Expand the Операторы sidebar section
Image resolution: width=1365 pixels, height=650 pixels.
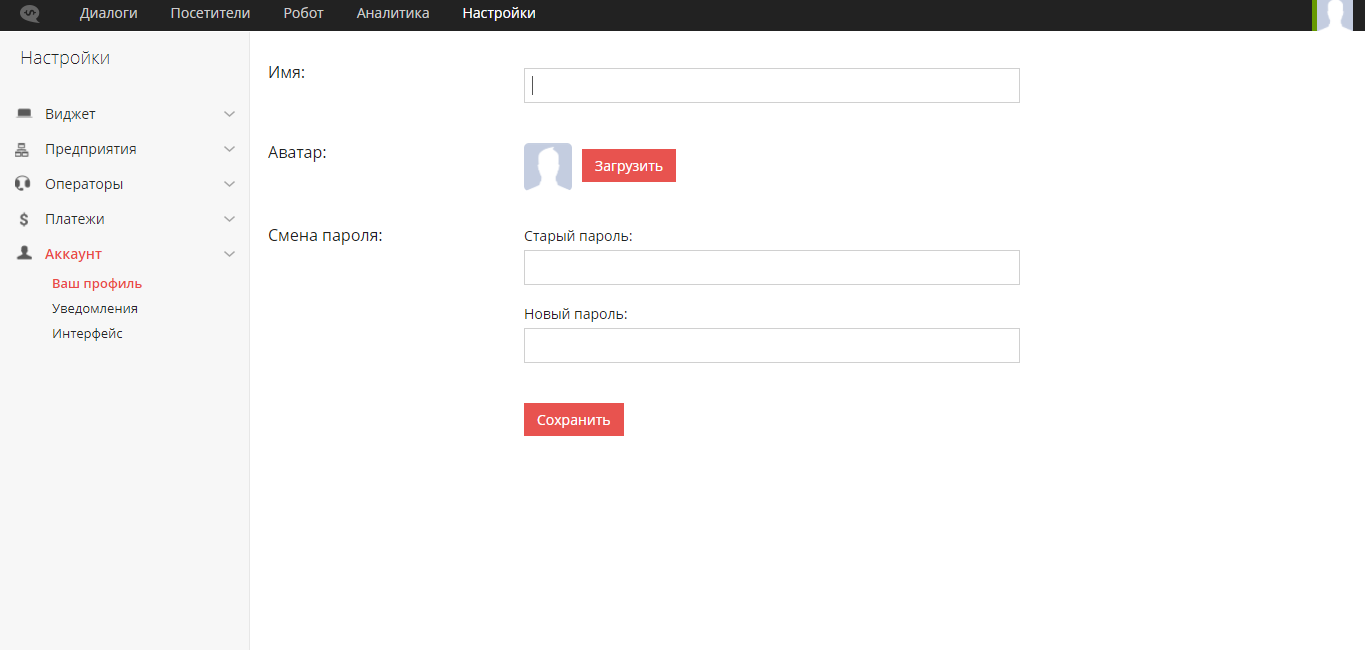click(x=230, y=183)
